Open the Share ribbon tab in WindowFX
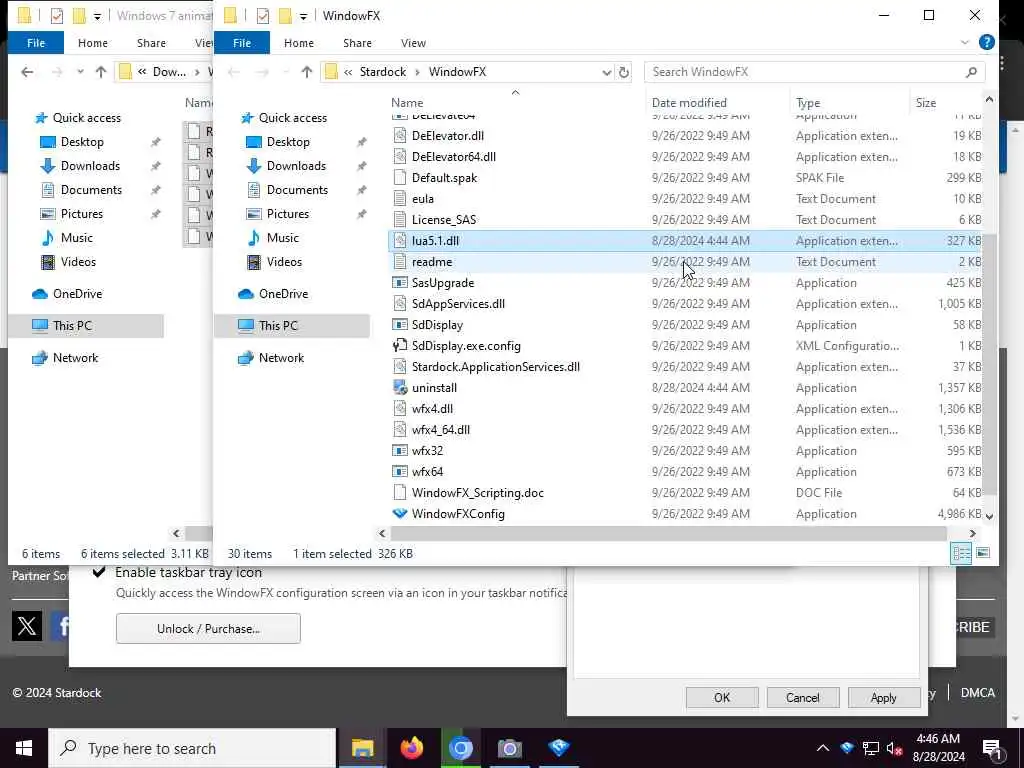Image resolution: width=1024 pixels, height=768 pixels. (x=357, y=42)
